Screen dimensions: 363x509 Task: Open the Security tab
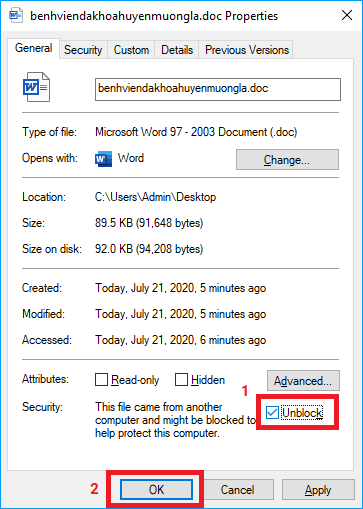click(x=83, y=50)
